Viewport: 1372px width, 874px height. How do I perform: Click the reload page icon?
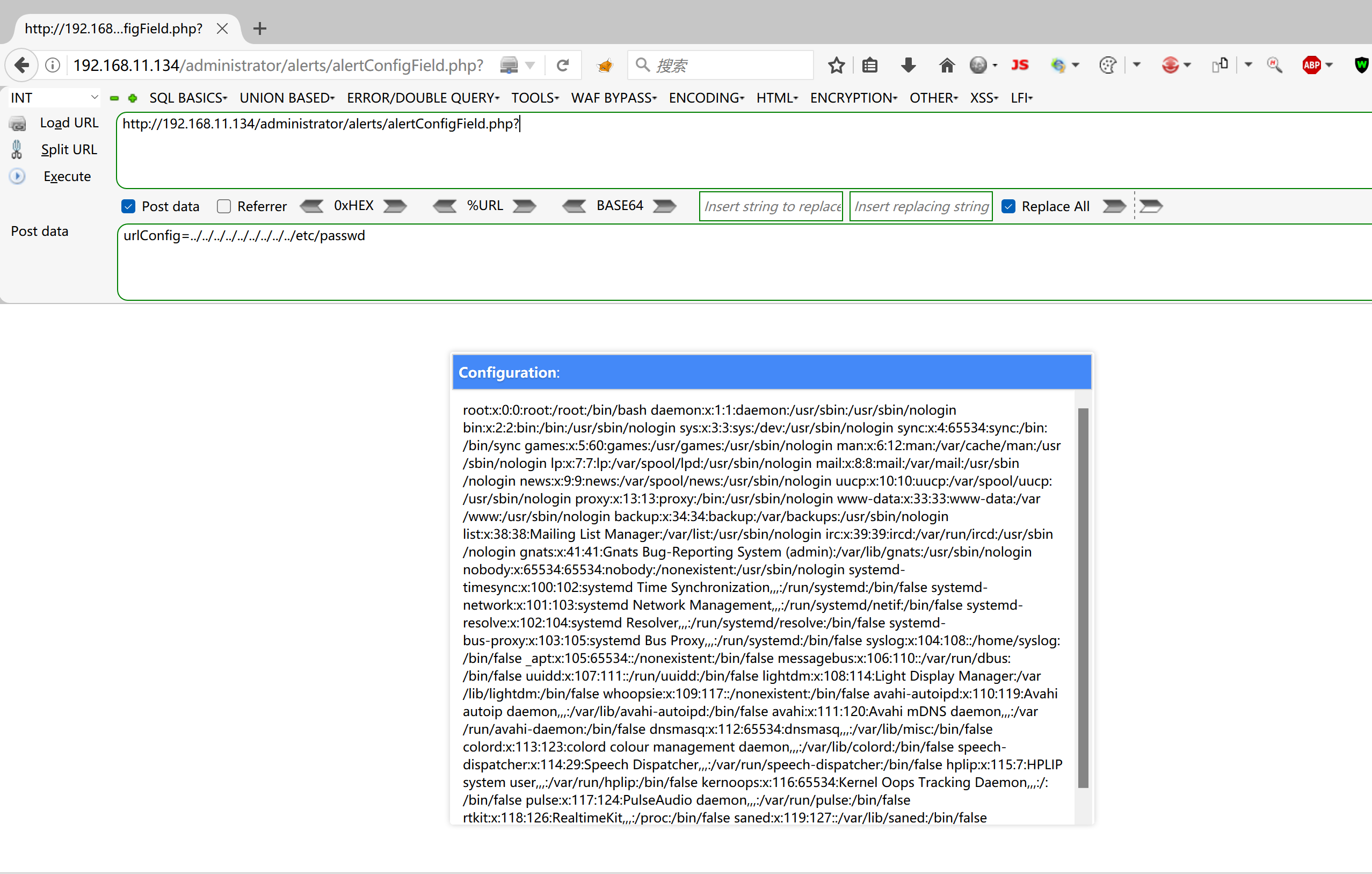coord(562,65)
